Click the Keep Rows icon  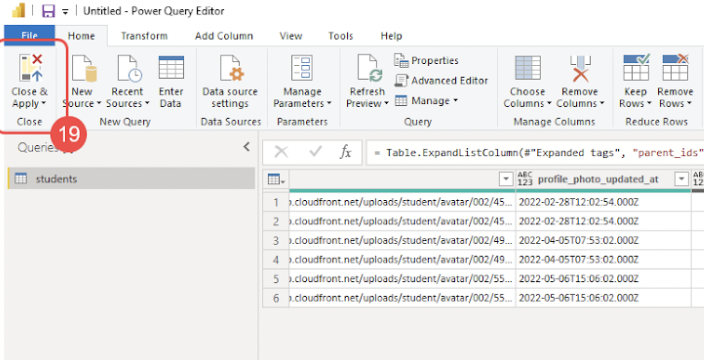(636, 68)
